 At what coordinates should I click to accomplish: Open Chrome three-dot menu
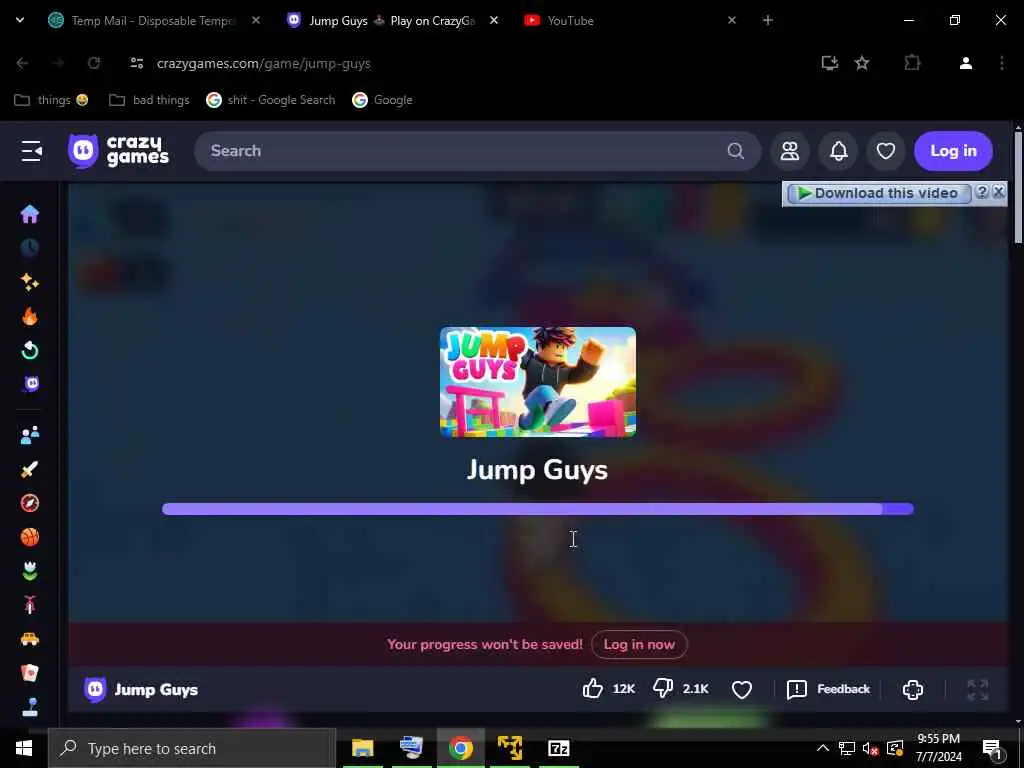(x=1002, y=63)
